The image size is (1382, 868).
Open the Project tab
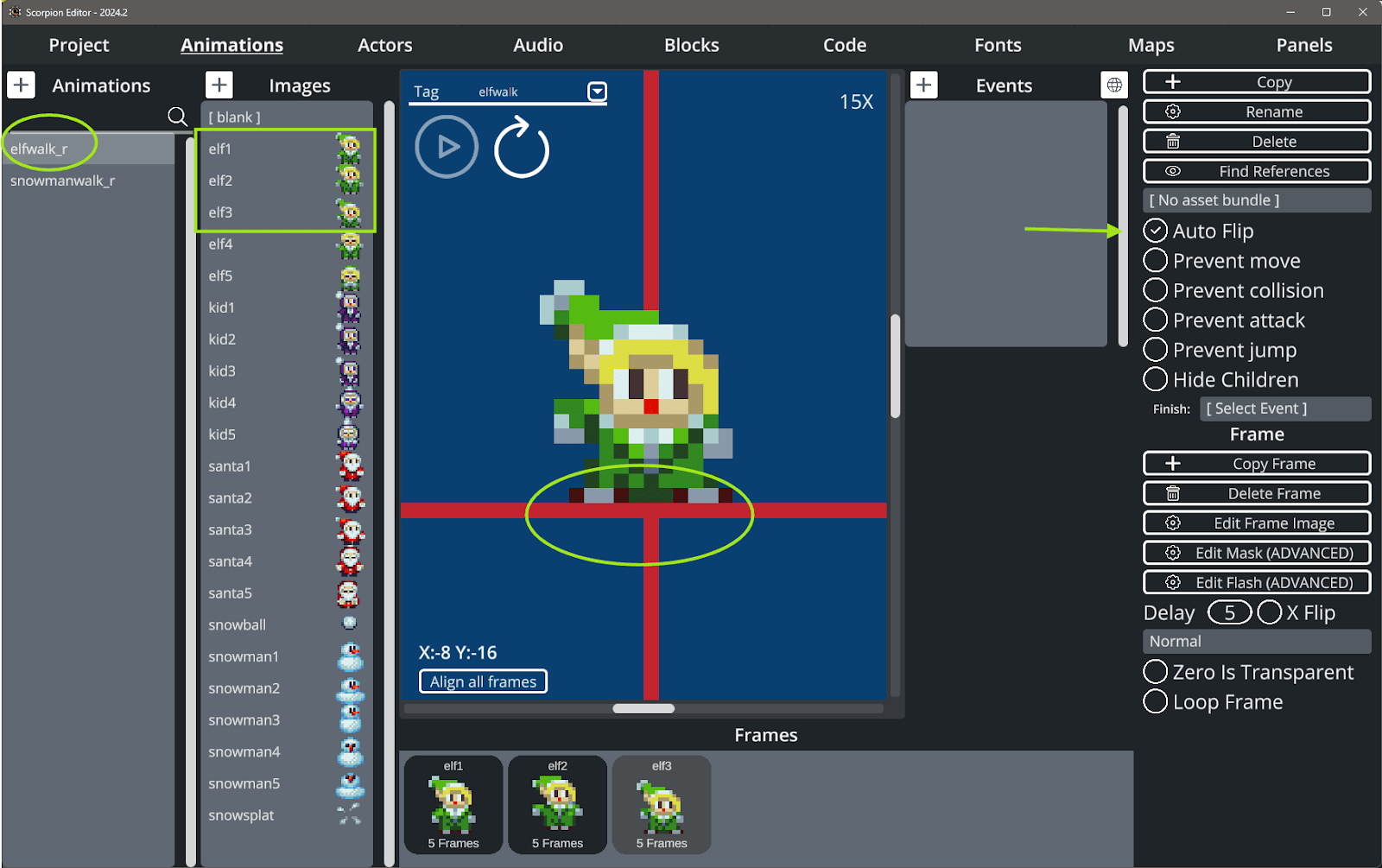(x=79, y=45)
